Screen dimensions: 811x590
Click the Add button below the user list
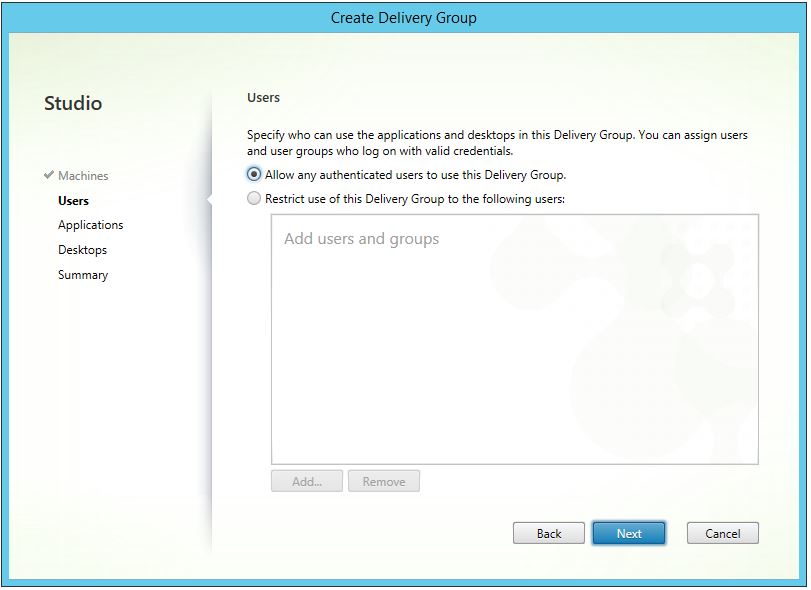point(306,481)
